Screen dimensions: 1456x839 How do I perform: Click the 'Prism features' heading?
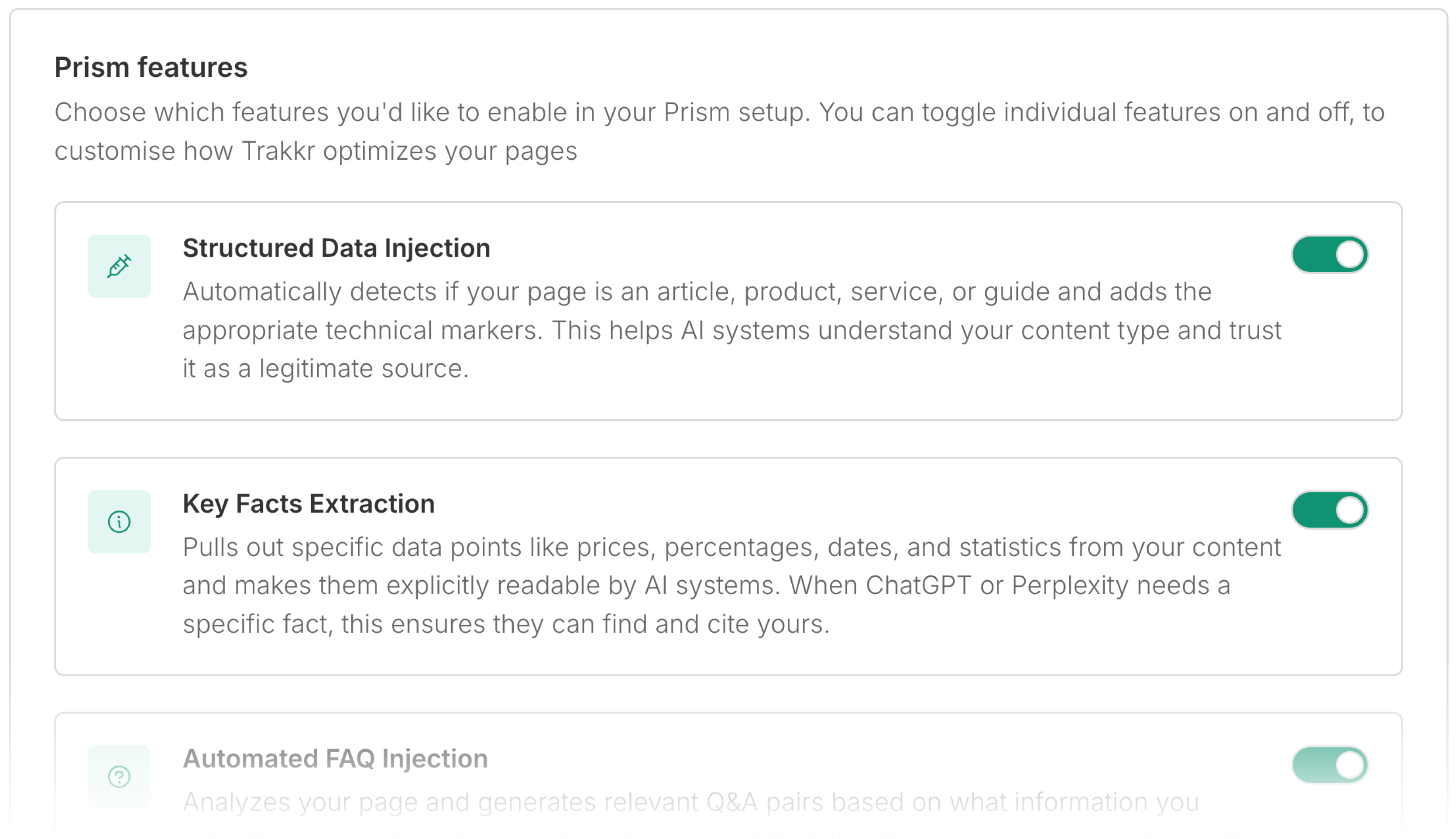tap(151, 68)
